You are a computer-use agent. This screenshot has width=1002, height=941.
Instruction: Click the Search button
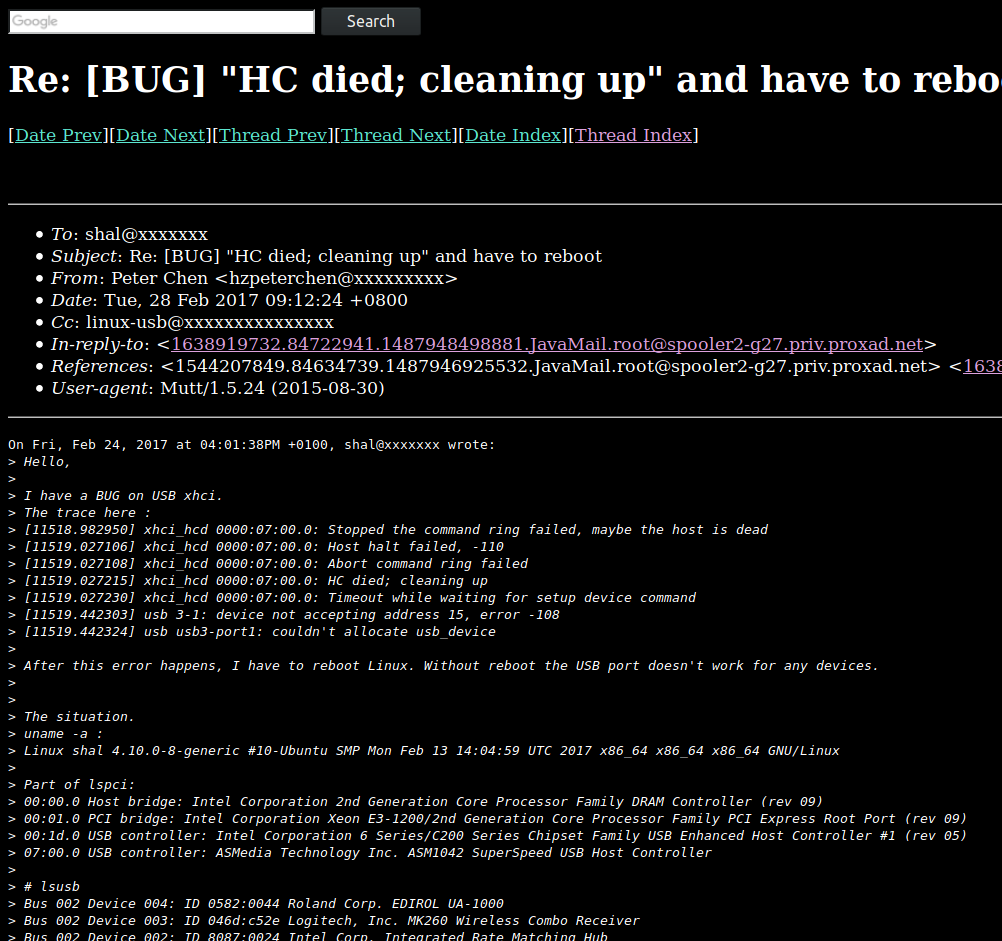(x=371, y=22)
